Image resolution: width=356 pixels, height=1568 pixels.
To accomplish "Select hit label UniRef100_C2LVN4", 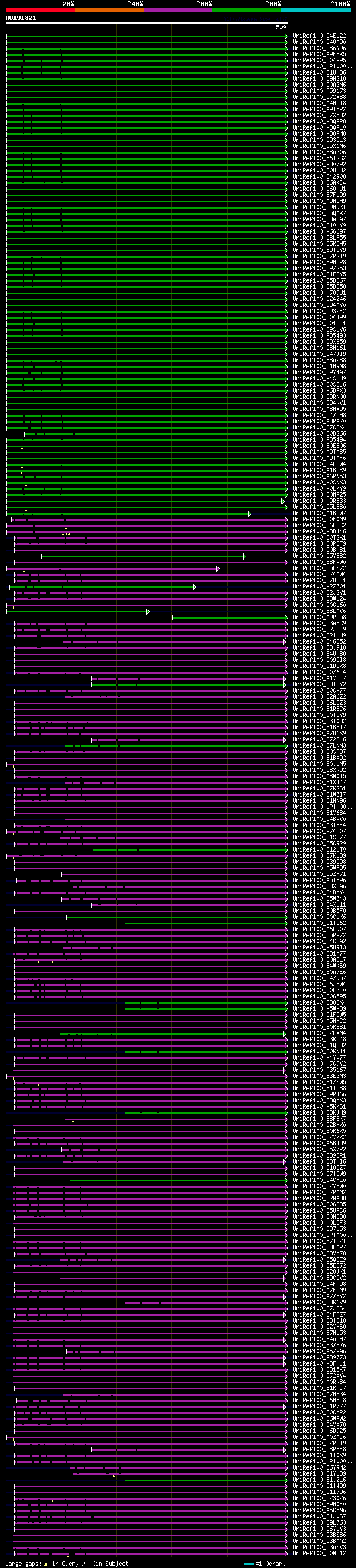I will [x=319, y=1033].
